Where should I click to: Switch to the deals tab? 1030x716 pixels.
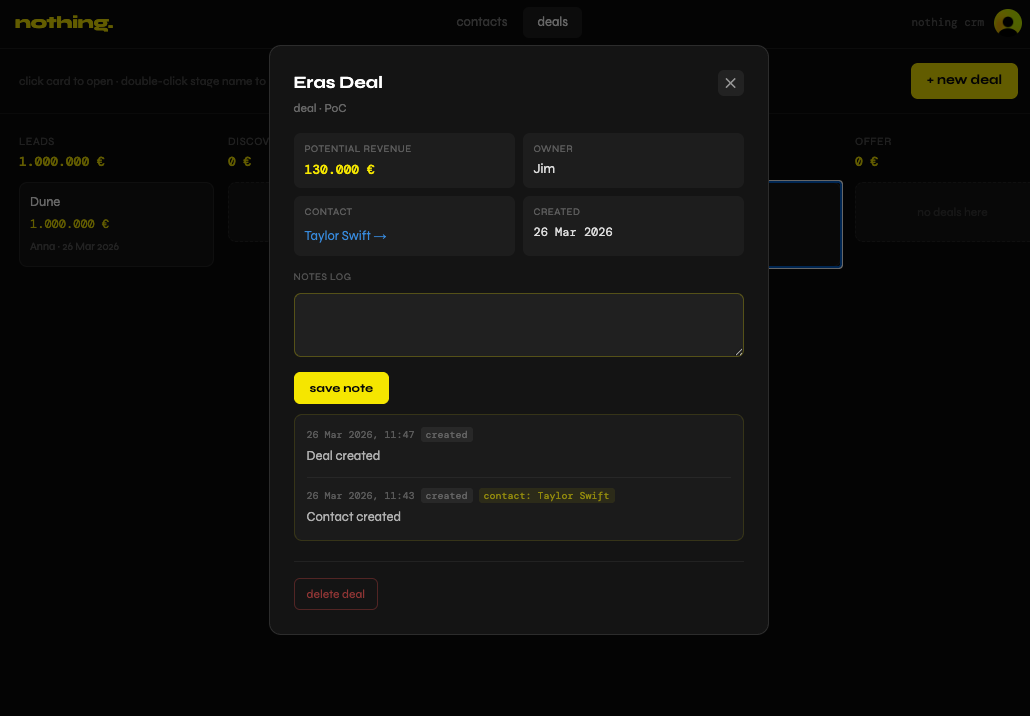(x=552, y=22)
